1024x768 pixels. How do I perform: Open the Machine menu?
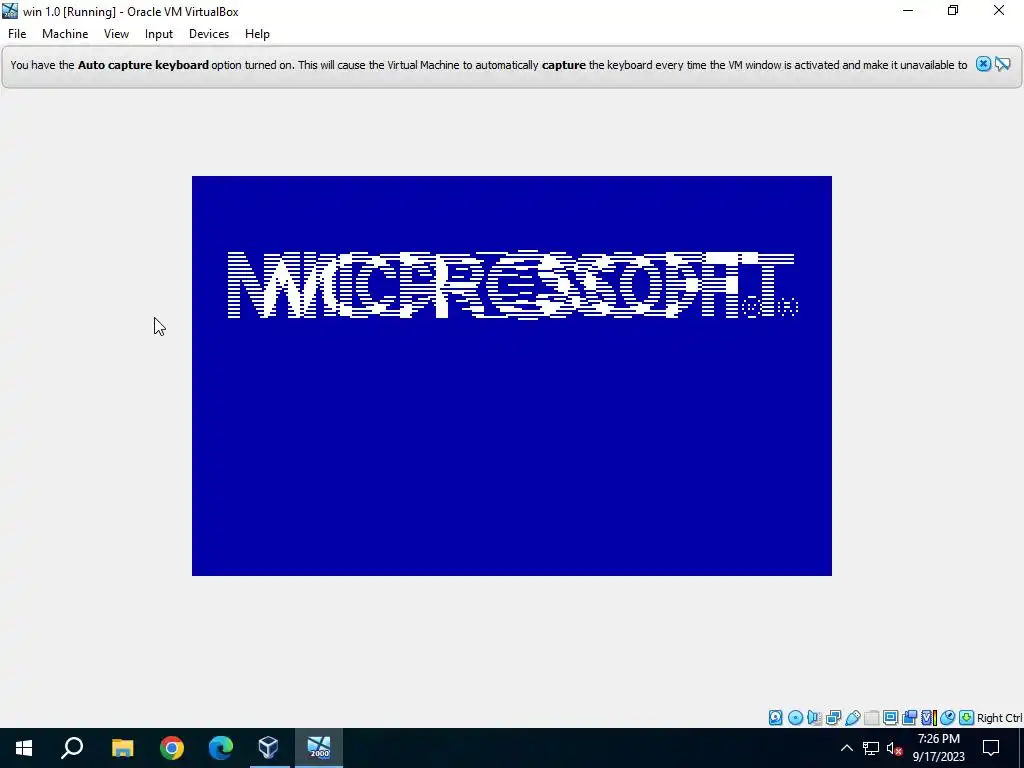click(x=65, y=34)
